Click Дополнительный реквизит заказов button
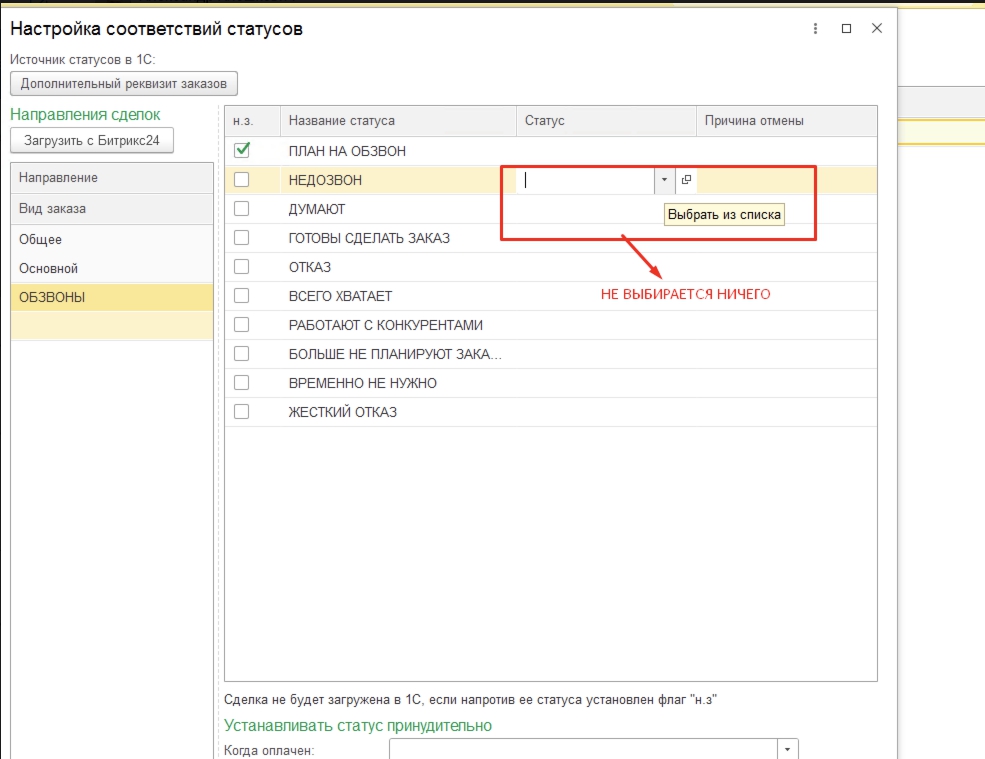This screenshot has width=985, height=759. pos(124,84)
